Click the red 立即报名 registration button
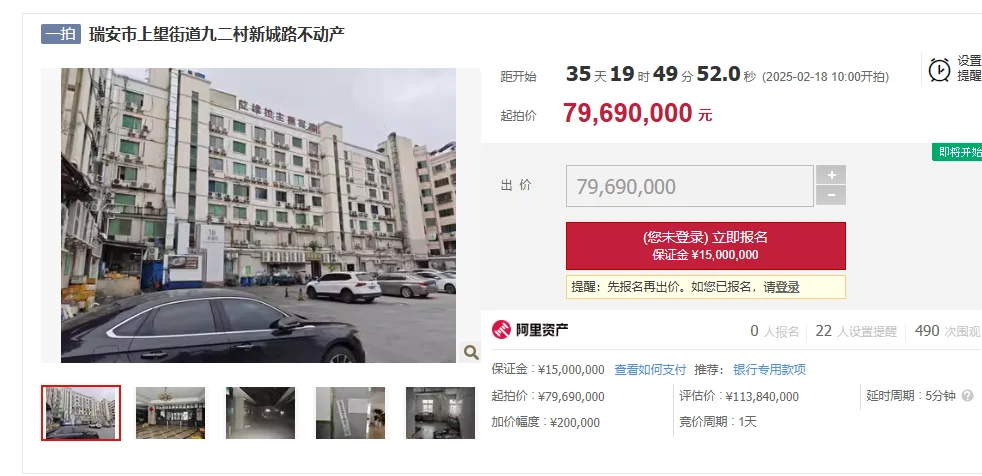The width and height of the screenshot is (982, 476). tap(706, 246)
